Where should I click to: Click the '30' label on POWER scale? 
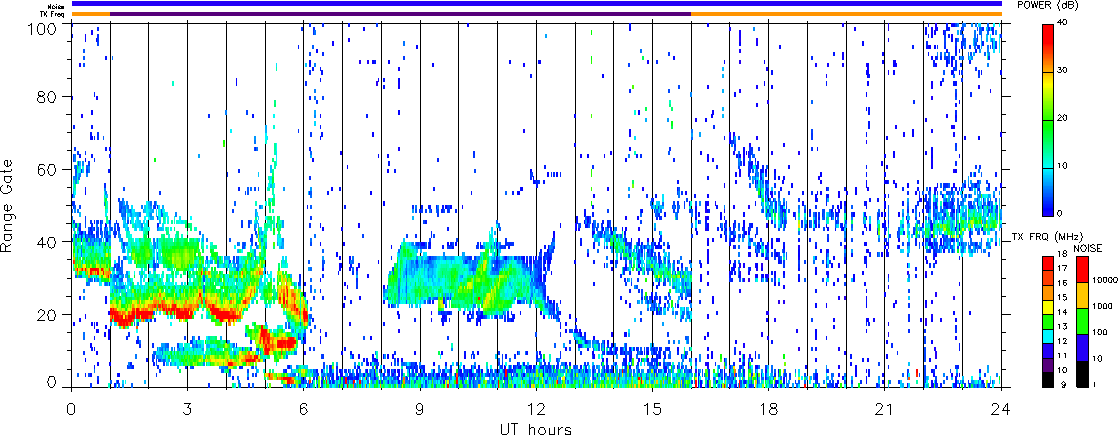(1063, 71)
